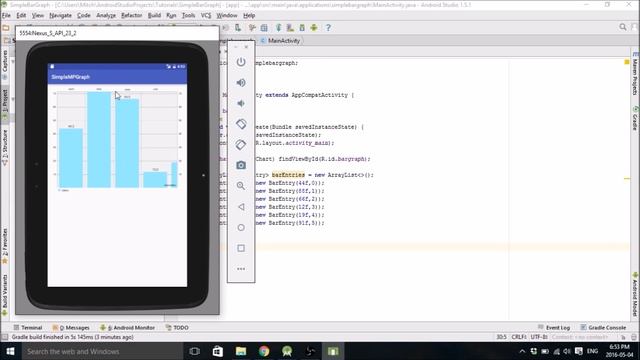
Task: Open Google Chrome from the taskbar
Action: (264, 351)
